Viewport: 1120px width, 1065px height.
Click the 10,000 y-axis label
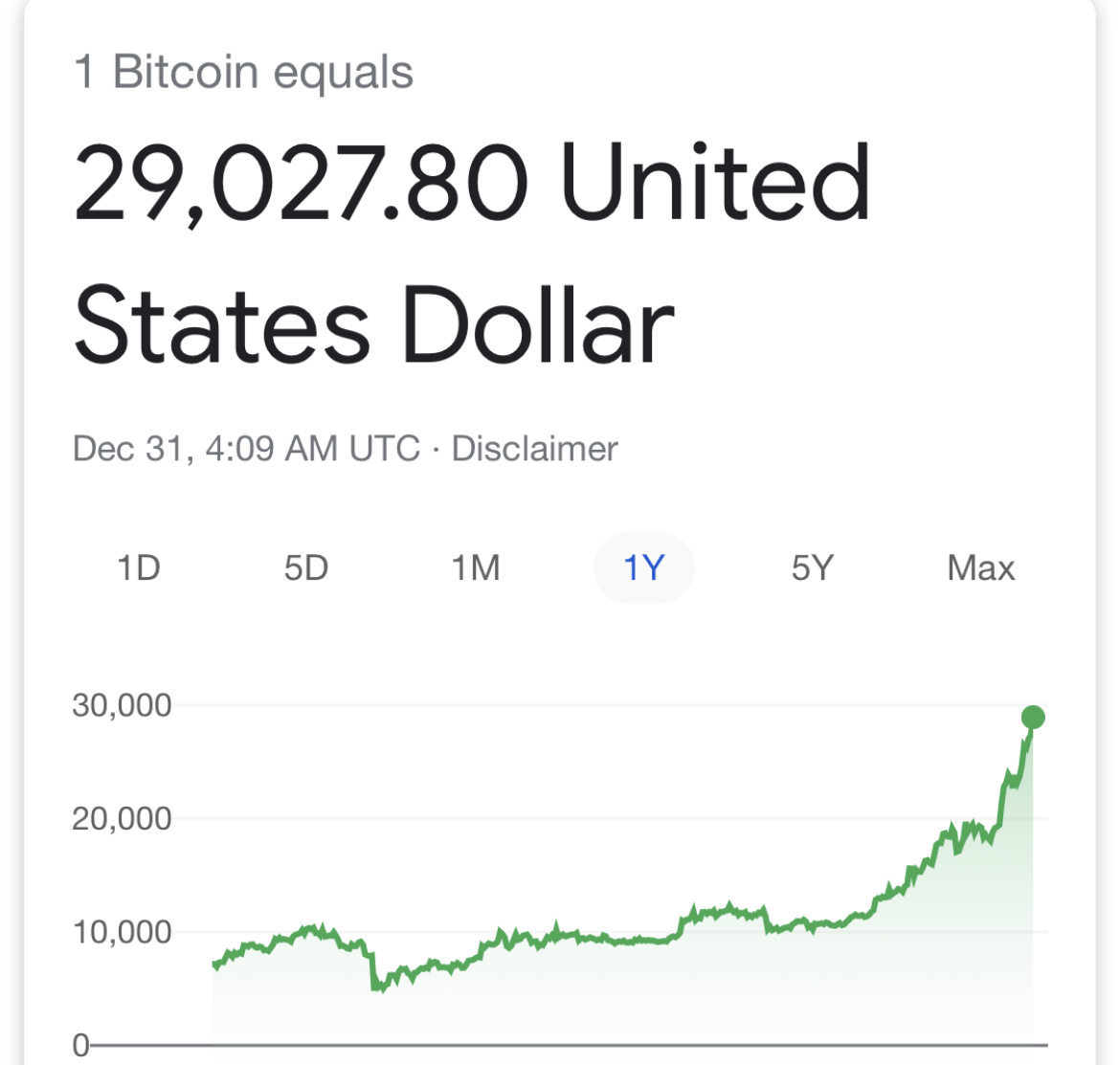pos(122,932)
